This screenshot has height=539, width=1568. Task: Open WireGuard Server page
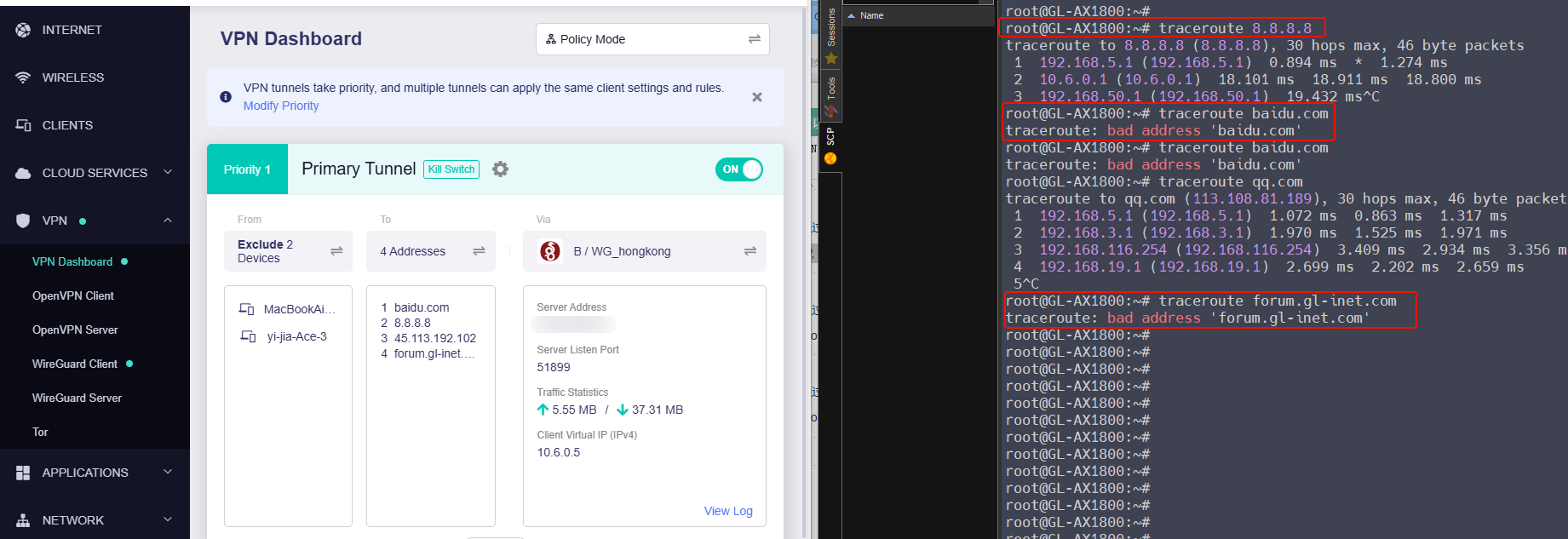click(x=77, y=398)
